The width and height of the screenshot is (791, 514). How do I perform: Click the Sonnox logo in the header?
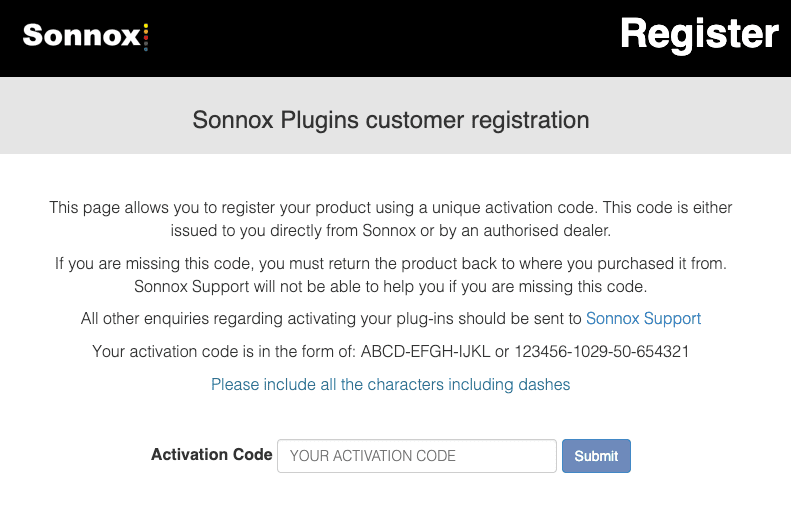click(x=85, y=36)
